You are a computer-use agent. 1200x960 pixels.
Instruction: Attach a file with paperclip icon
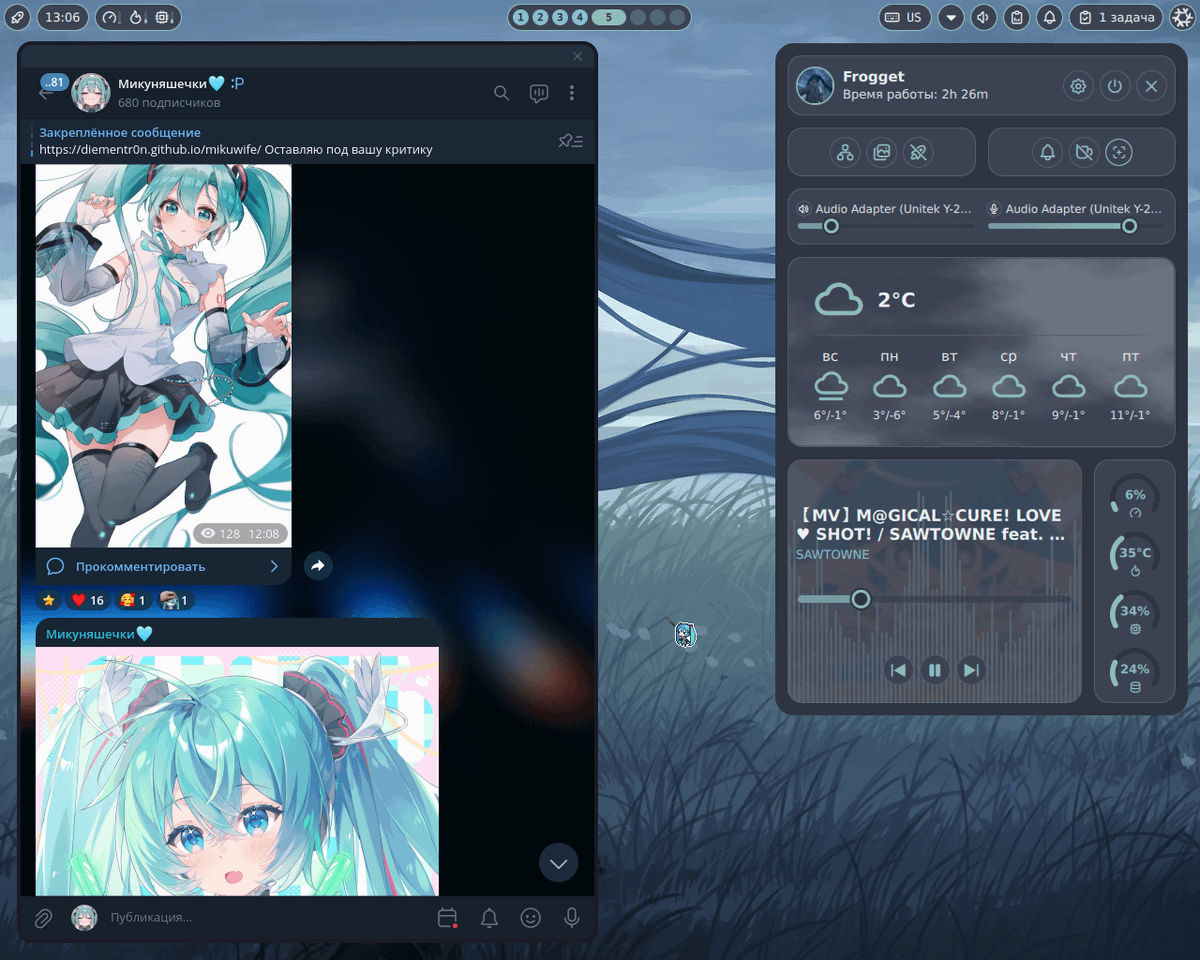pyautogui.click(x=43, y=918)
